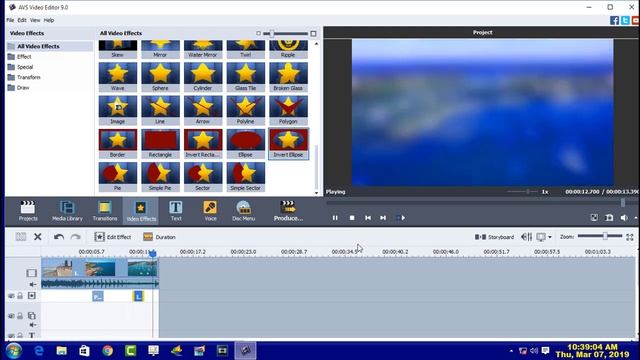This screenshot has height=360, width=640.
Task: Click the Edit Effect button
Action: [113, 237]
